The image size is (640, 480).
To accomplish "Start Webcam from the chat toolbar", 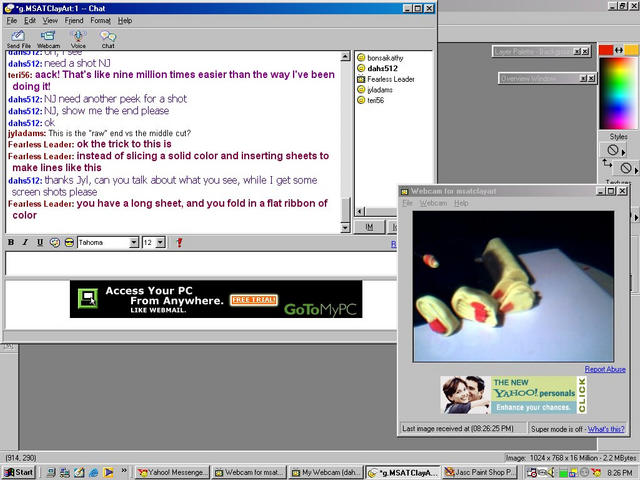I will (x=48, y=39).
